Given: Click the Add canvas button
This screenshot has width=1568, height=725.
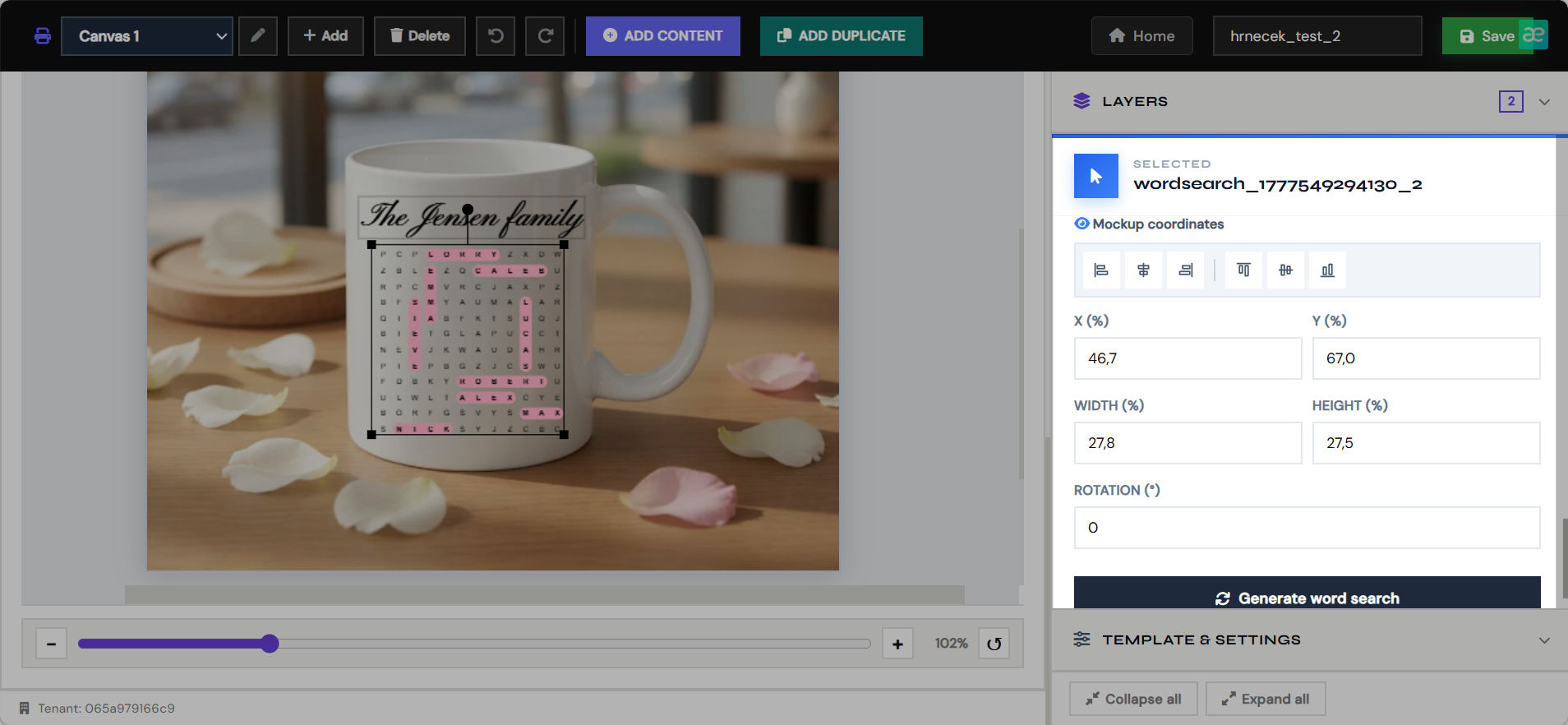Looking at the screenshot, I should [325, 36].
